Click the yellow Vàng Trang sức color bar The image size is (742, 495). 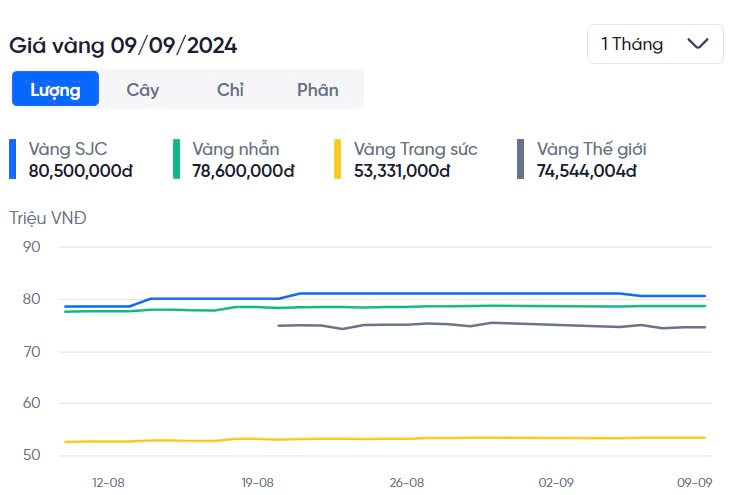(x=338, y=159)
